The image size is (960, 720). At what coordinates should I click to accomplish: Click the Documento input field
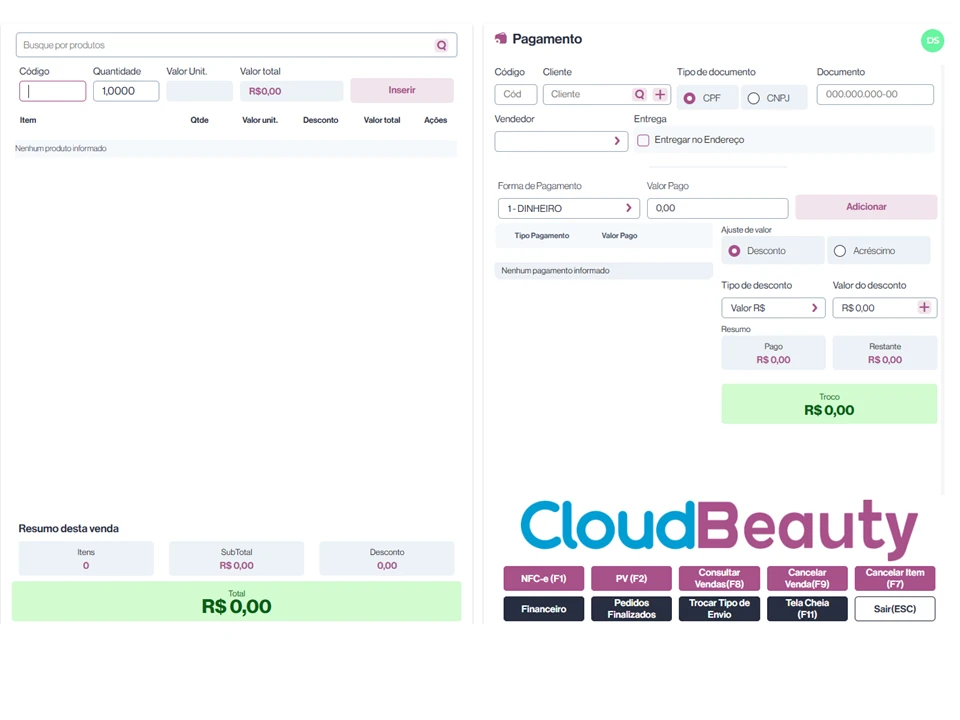pyautogui.click(x=875, y=94)
